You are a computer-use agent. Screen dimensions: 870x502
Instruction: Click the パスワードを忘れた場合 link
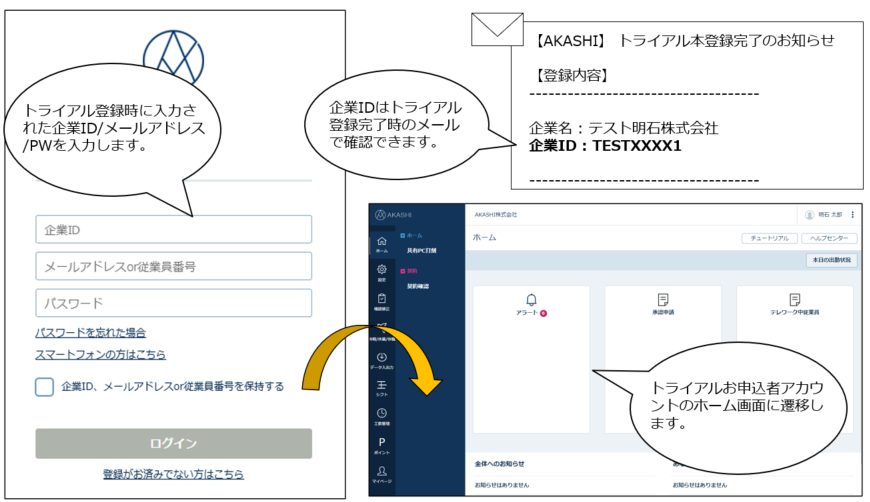point(90,333)
